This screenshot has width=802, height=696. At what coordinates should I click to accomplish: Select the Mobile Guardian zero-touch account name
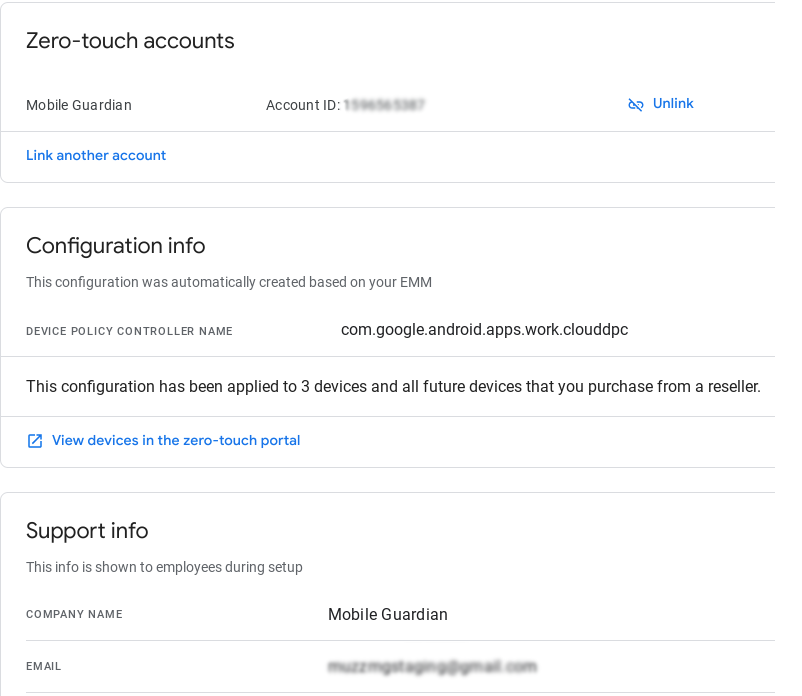(79, 105)
